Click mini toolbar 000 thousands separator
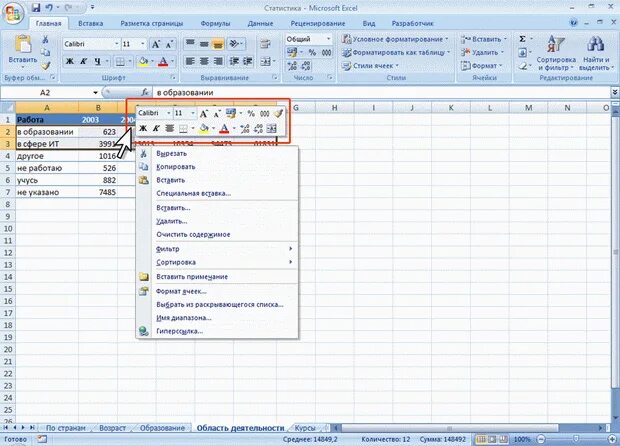The image size is (620, 446). click(x=265, y=113)
